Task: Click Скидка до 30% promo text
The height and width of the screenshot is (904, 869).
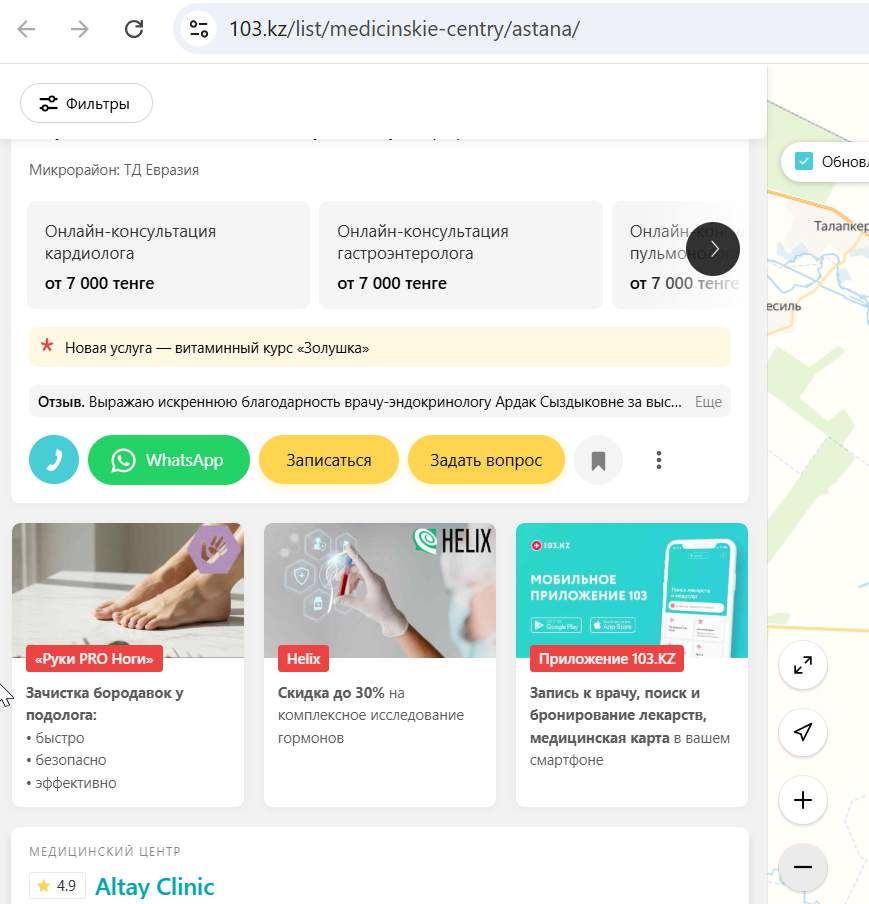Action: point(331,693)
